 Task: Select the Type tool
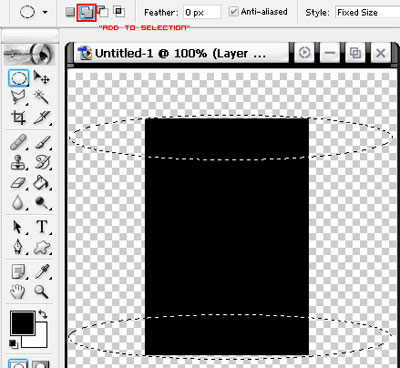[x=42, y=227]
